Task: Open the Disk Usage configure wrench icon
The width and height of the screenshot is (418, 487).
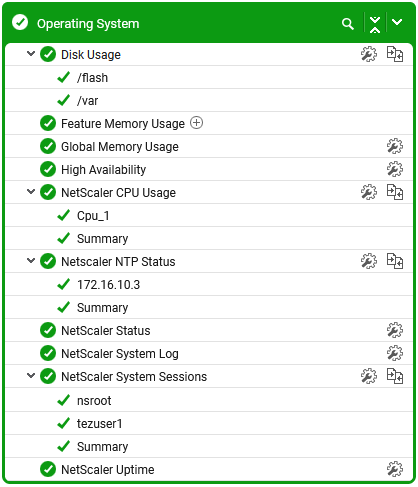Action: pyautogui.click(x=369, y=54)
